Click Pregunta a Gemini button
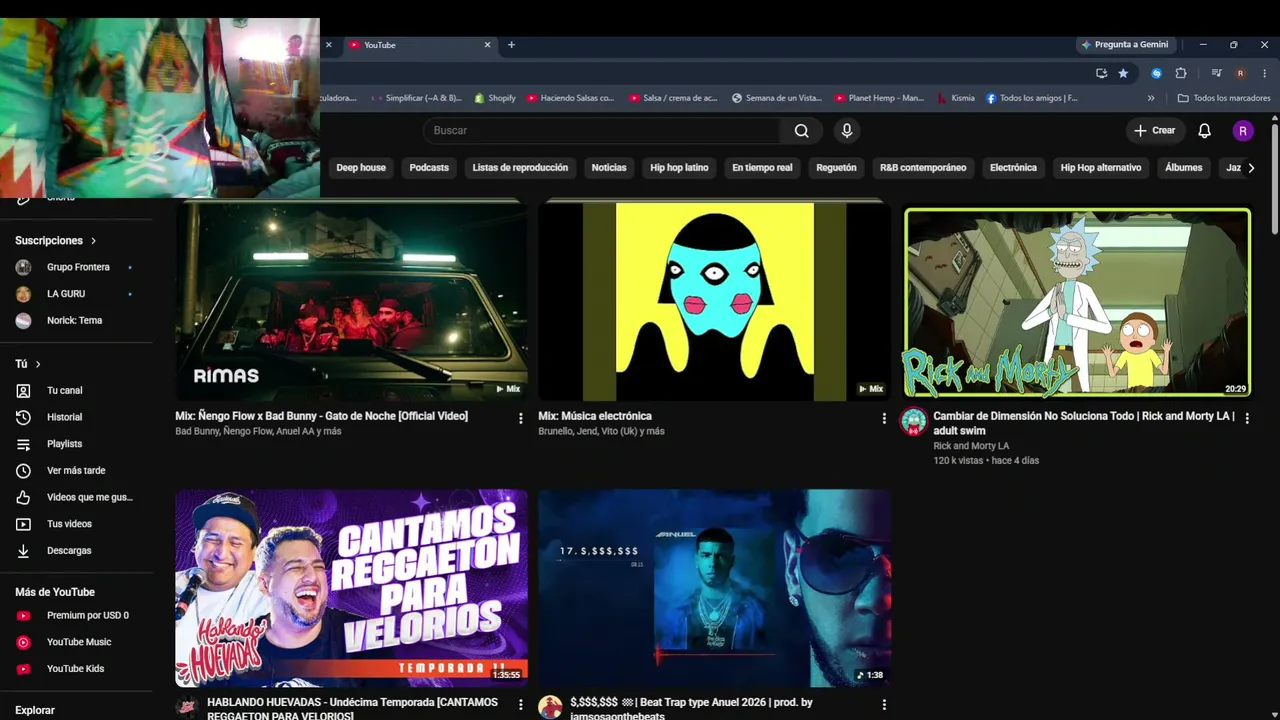Viewport: 1280px width, 720px height. (x=1125, y=45)
